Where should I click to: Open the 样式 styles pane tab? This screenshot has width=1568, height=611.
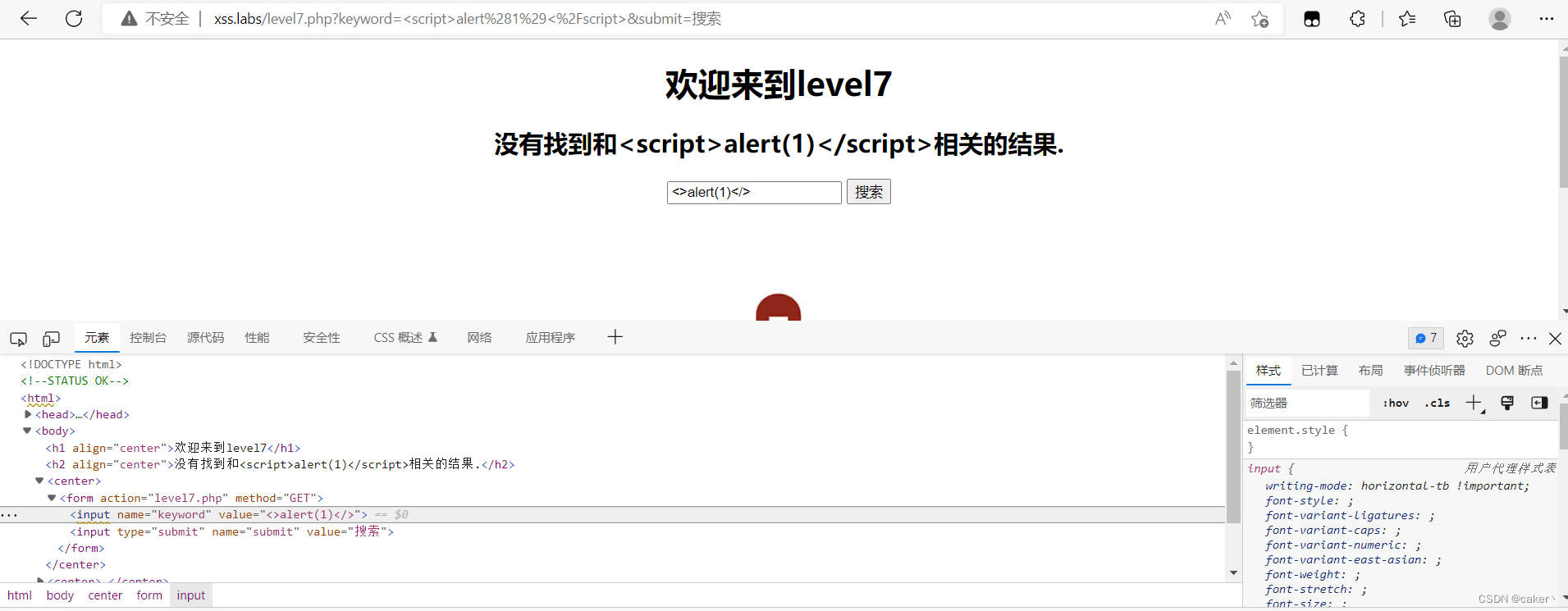1269,371
